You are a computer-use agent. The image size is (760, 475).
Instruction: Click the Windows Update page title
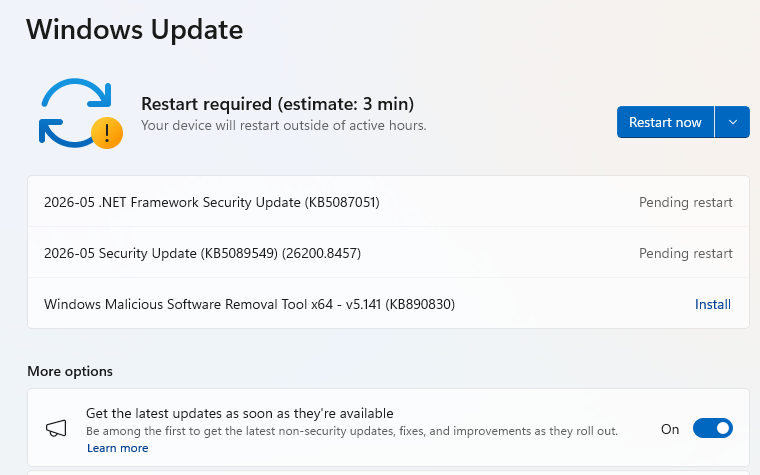[135, 30]
